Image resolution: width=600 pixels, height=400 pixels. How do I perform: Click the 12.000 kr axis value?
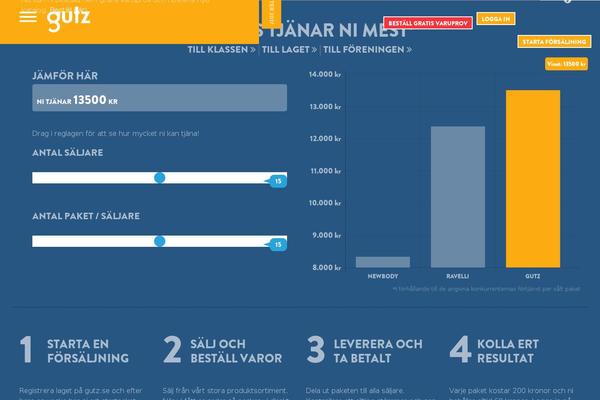(x=325, y=139)
